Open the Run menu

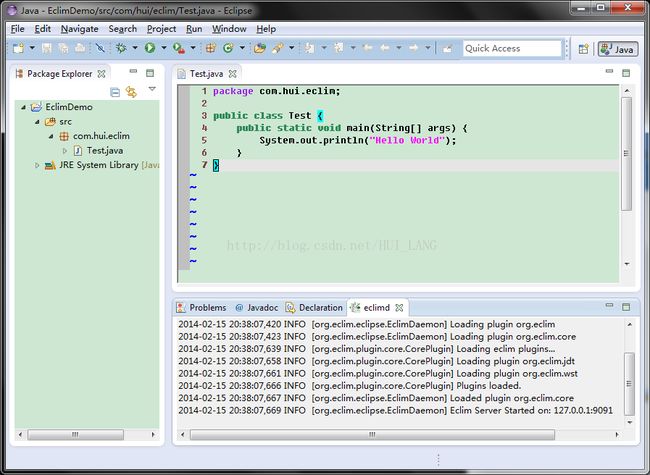[x=194, y=29]
